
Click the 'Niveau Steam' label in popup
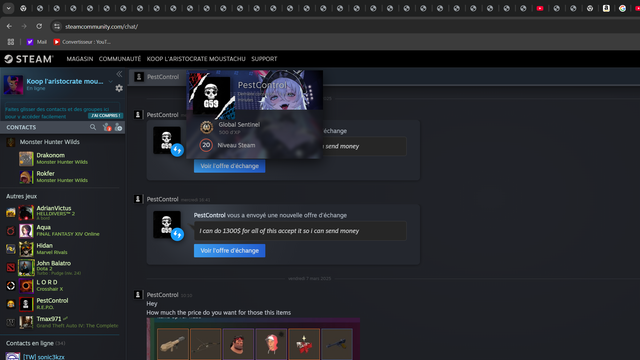tap(236, 145)
